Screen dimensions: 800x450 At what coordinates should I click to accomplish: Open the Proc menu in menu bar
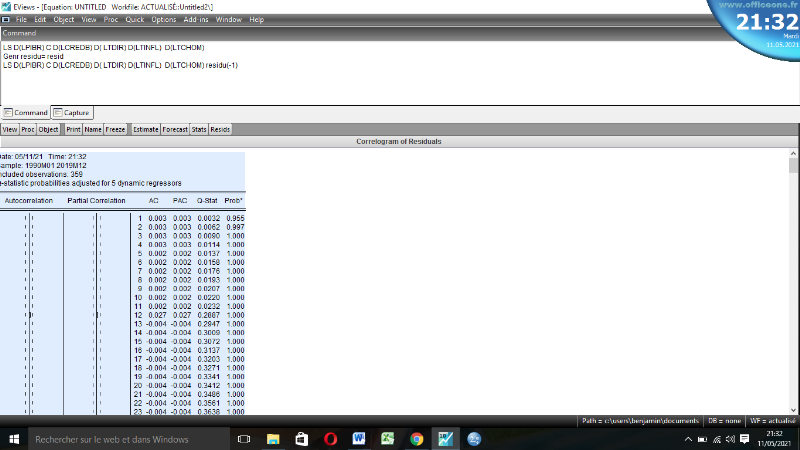(111, 19)
